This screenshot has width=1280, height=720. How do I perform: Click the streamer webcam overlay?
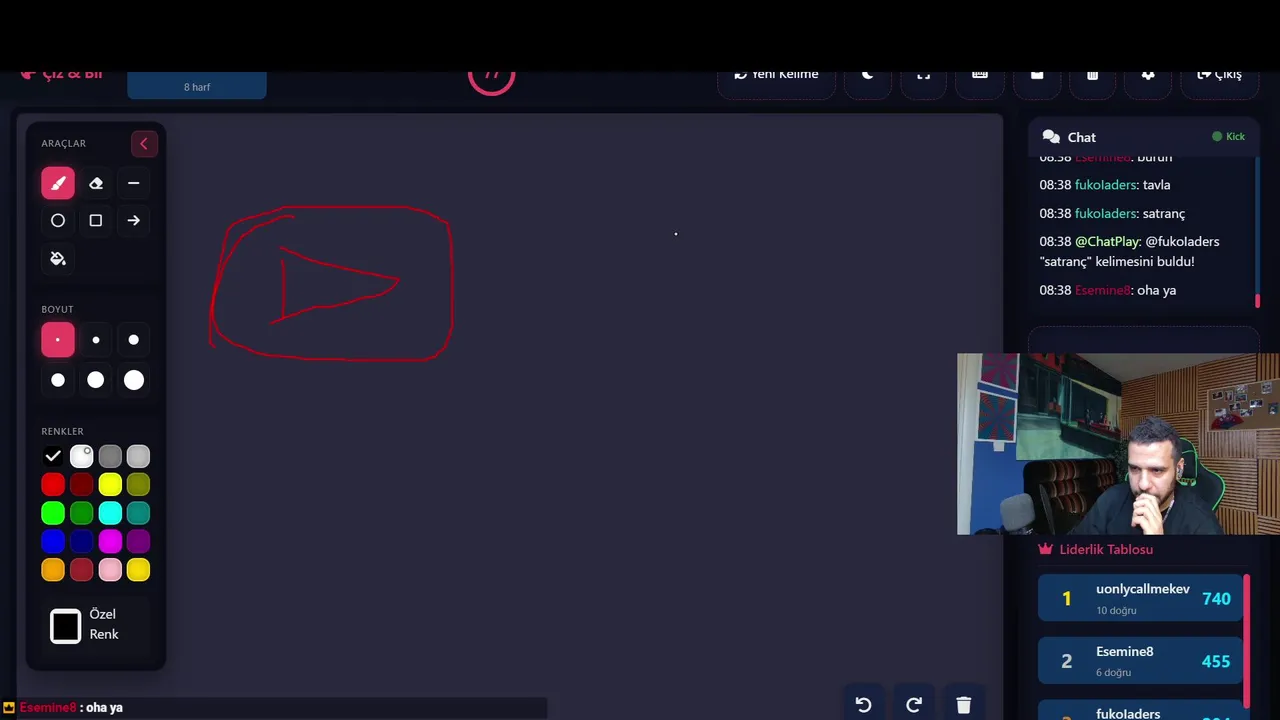click(x=1118, y=444)
